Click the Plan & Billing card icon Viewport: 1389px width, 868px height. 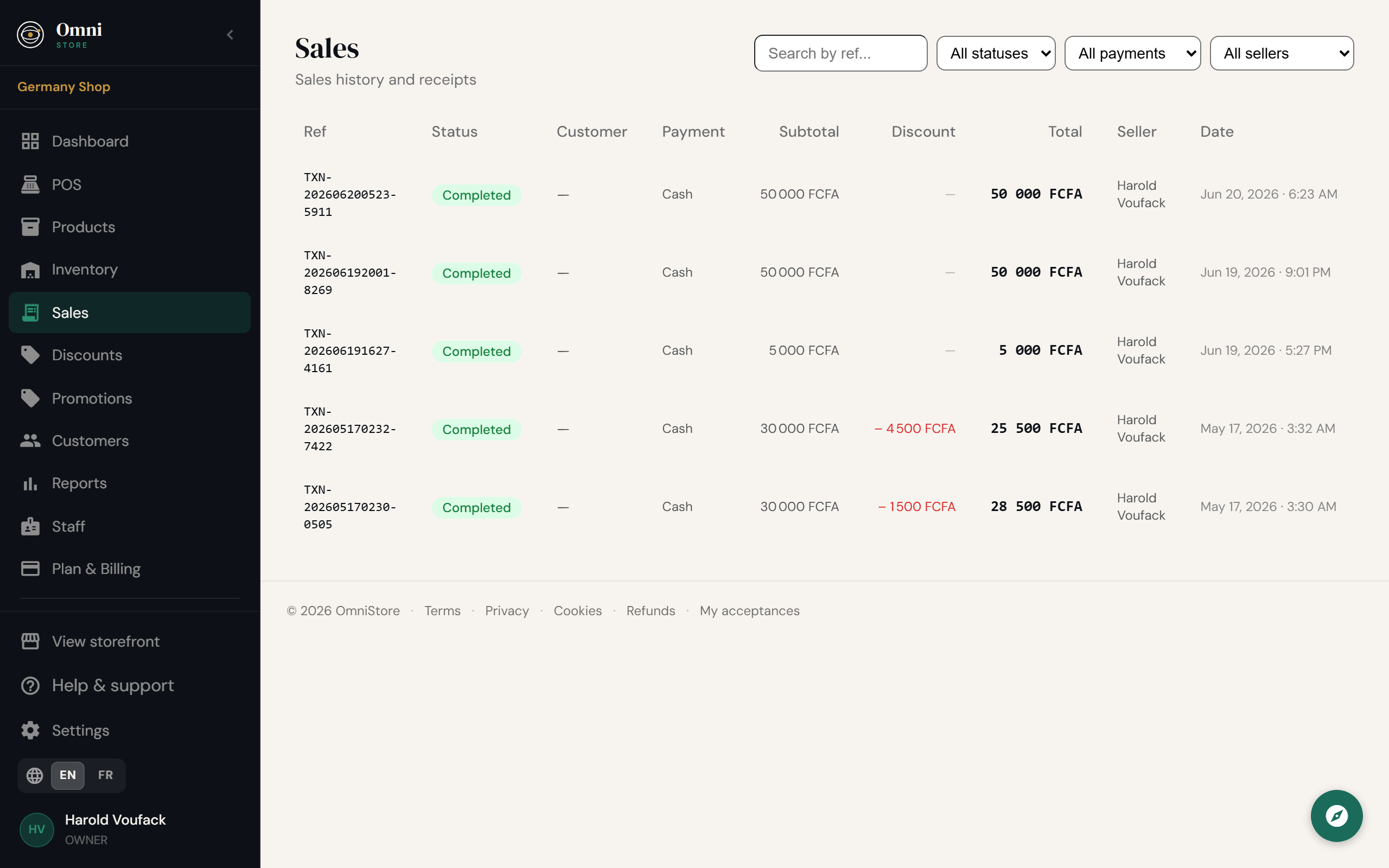tap(30, 569)
